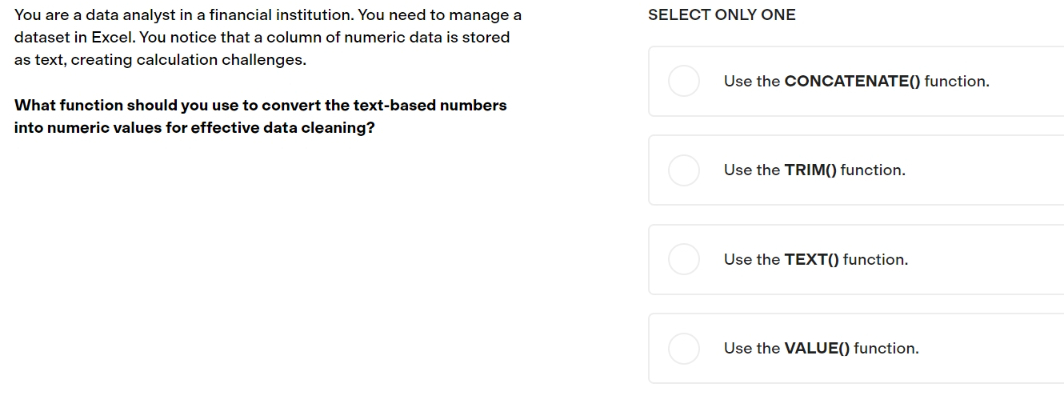Click the bold phrase "into numeric values"
The image size is (1064, 420).
tap(88, 128)
